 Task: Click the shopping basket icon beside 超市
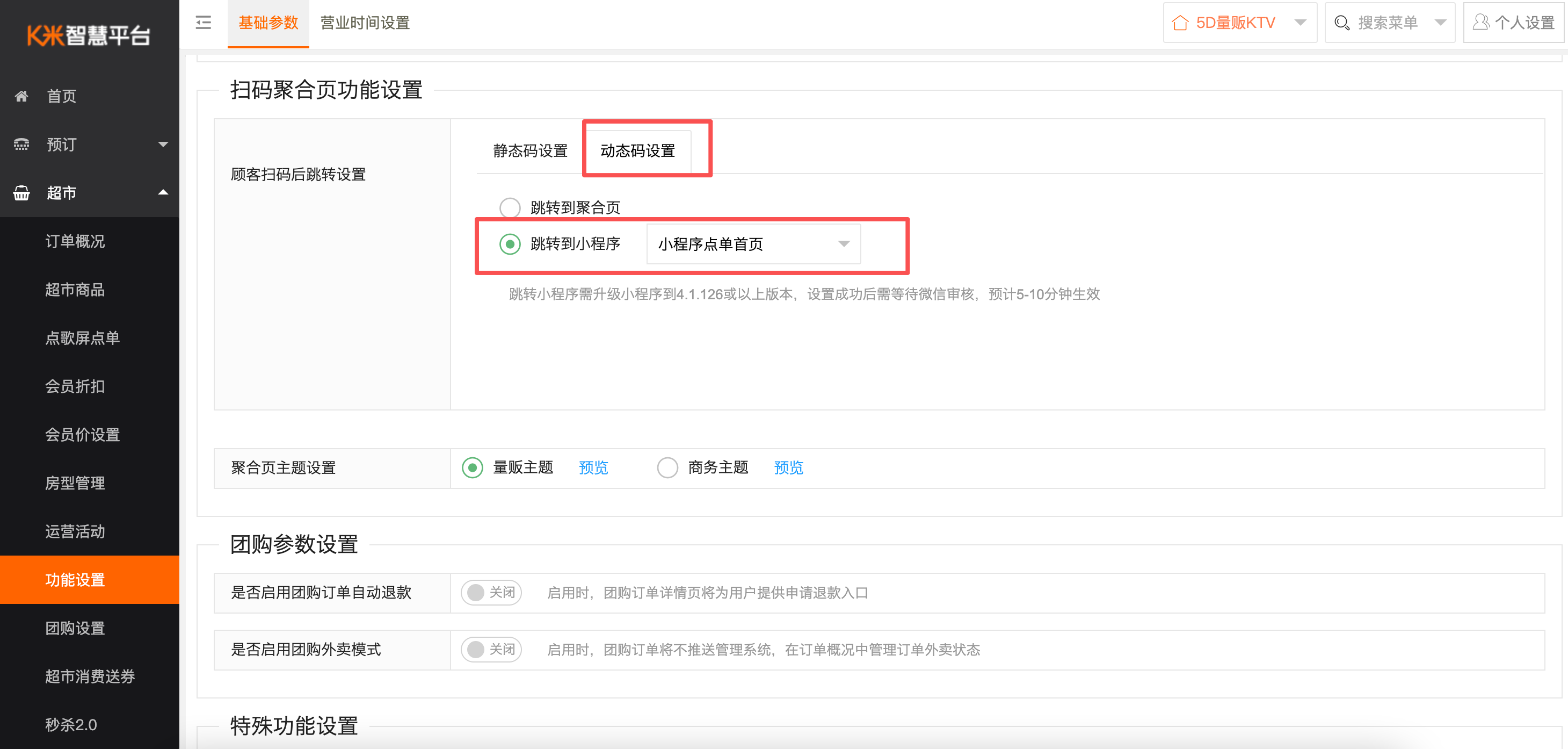[21, 193]
